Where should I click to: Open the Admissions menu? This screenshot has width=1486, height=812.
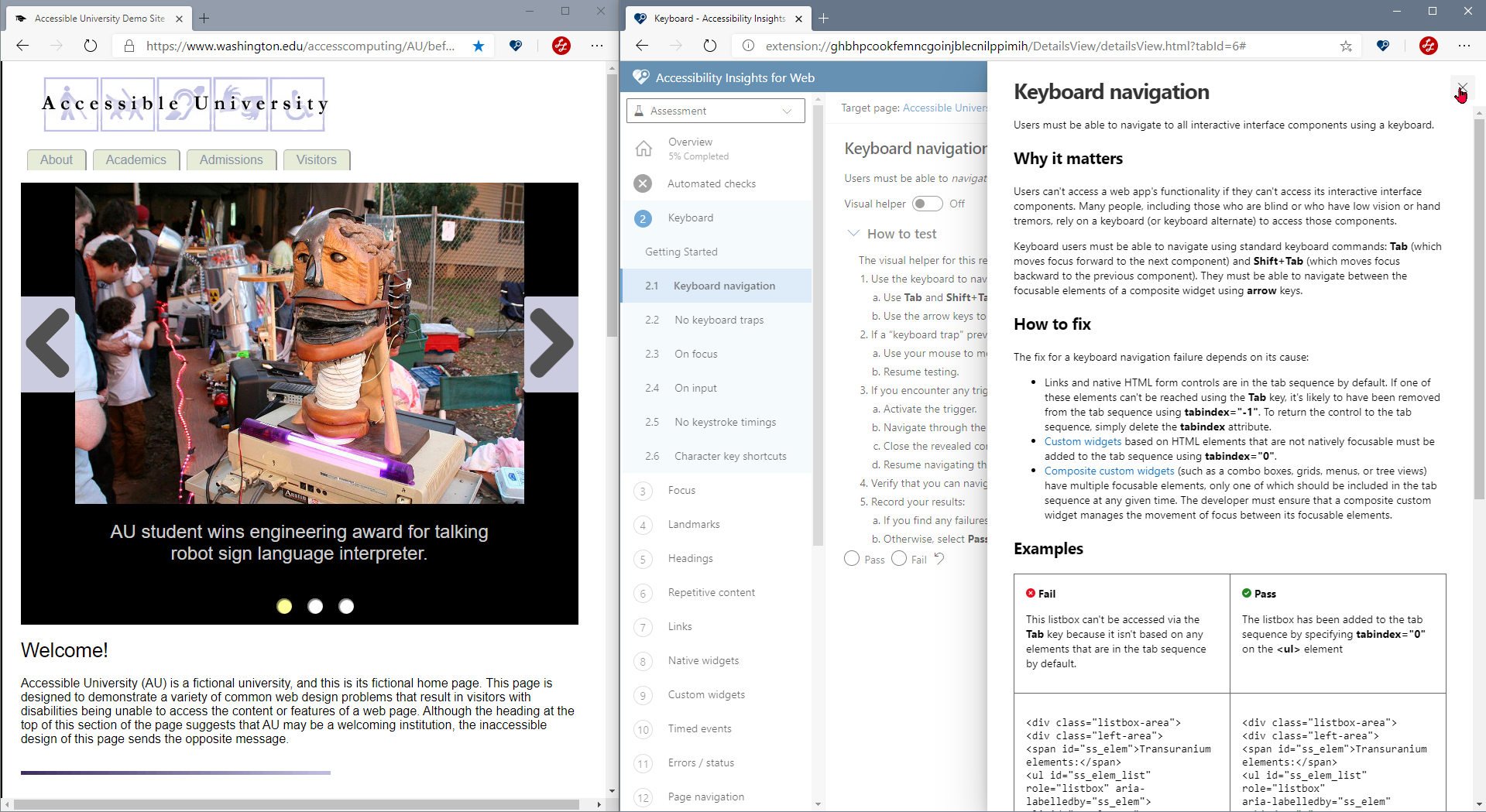click(x=232, y=159)
